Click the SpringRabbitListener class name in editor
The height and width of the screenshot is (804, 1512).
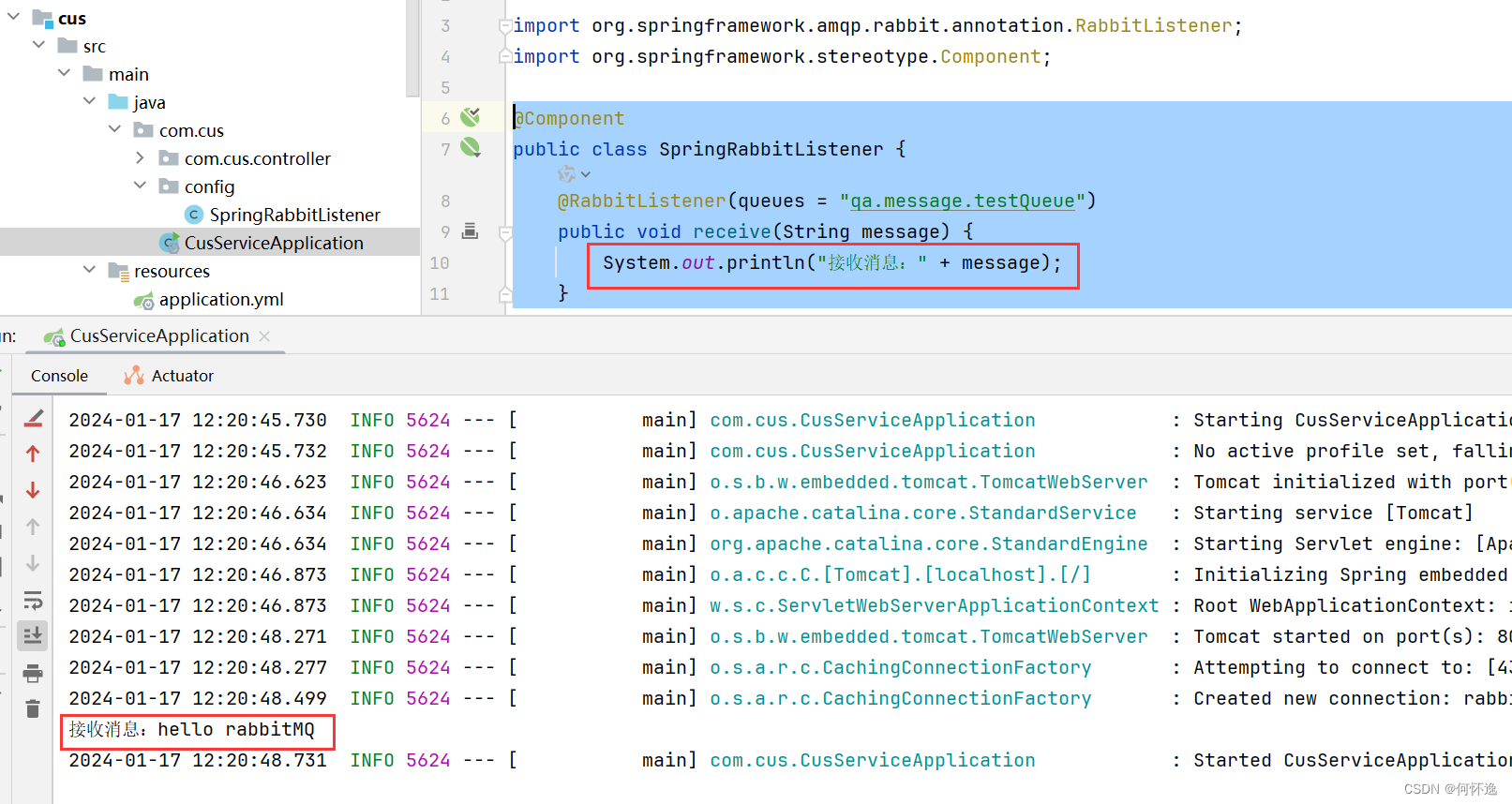tap(771, 149)
